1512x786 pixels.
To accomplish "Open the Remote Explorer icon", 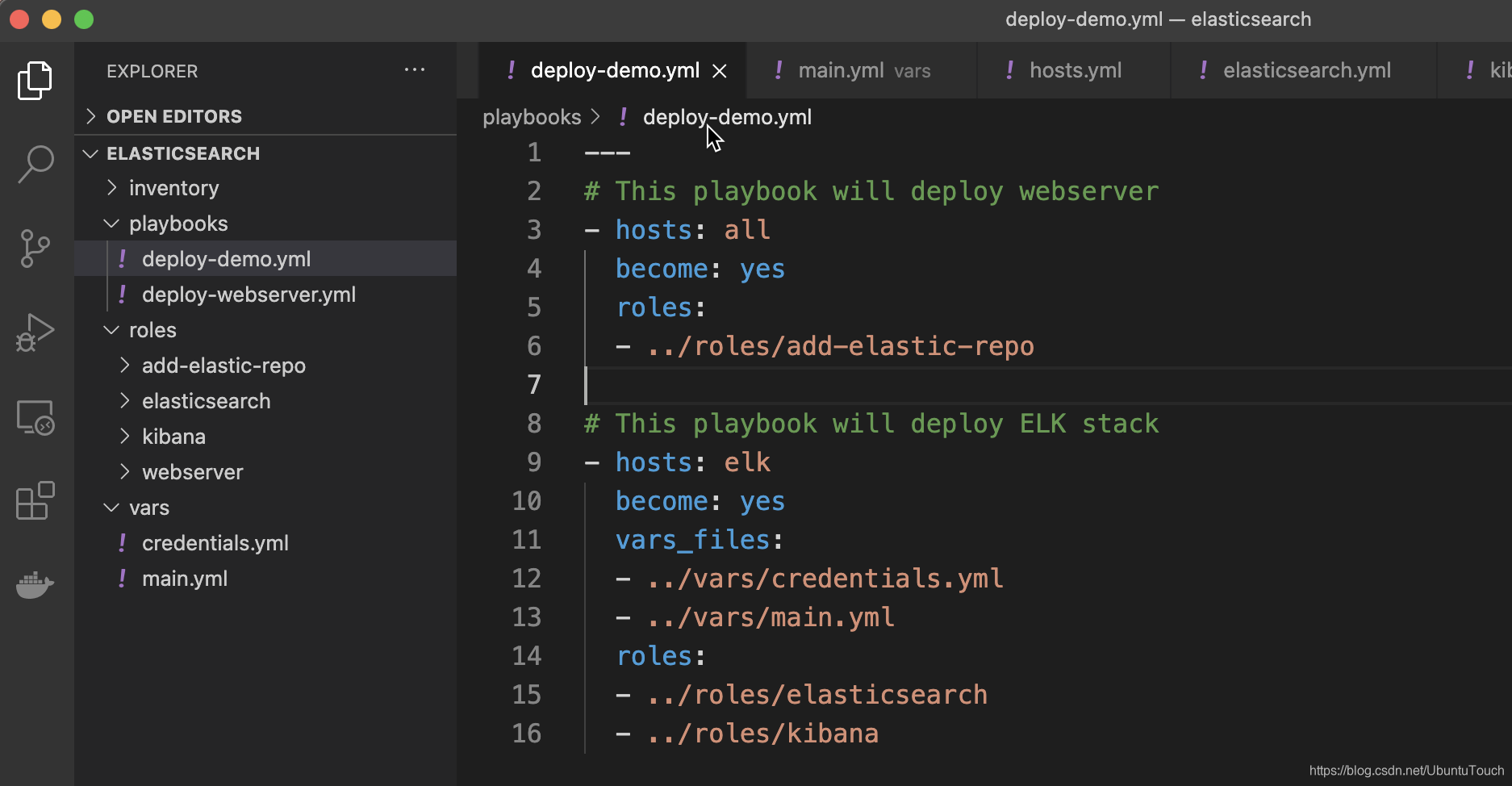I will [x=36, y=417].
